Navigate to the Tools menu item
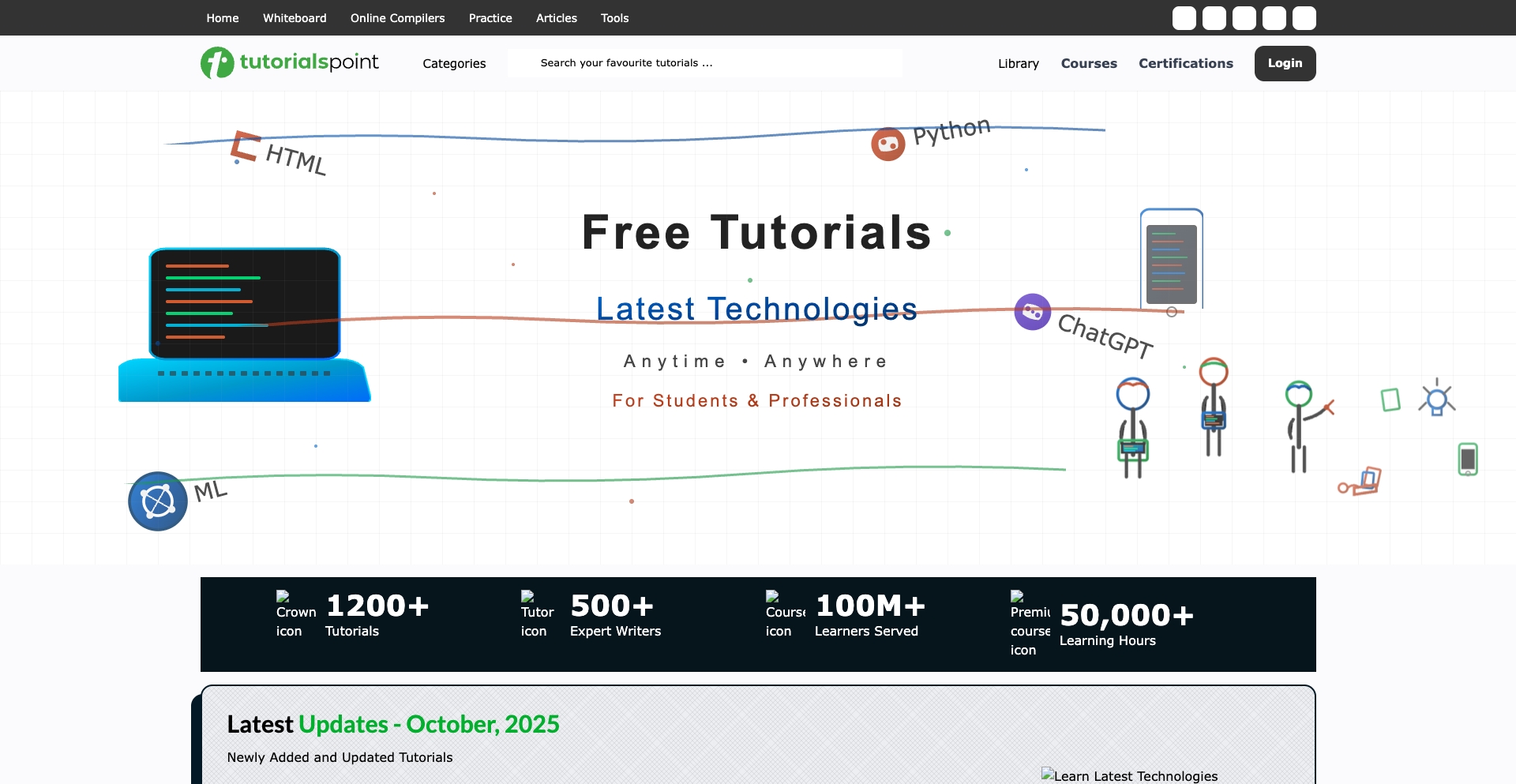Image resolution: width=1516 pixels, height=784 pixels. point(614,17)
